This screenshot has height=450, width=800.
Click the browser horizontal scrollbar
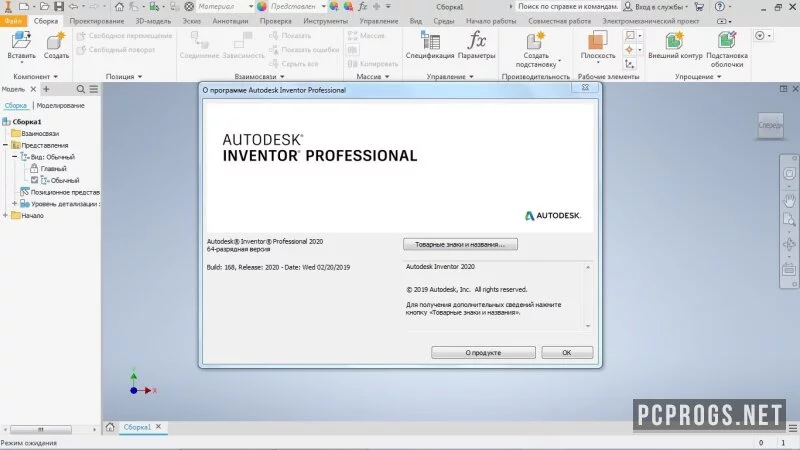(x=40, y=429)
